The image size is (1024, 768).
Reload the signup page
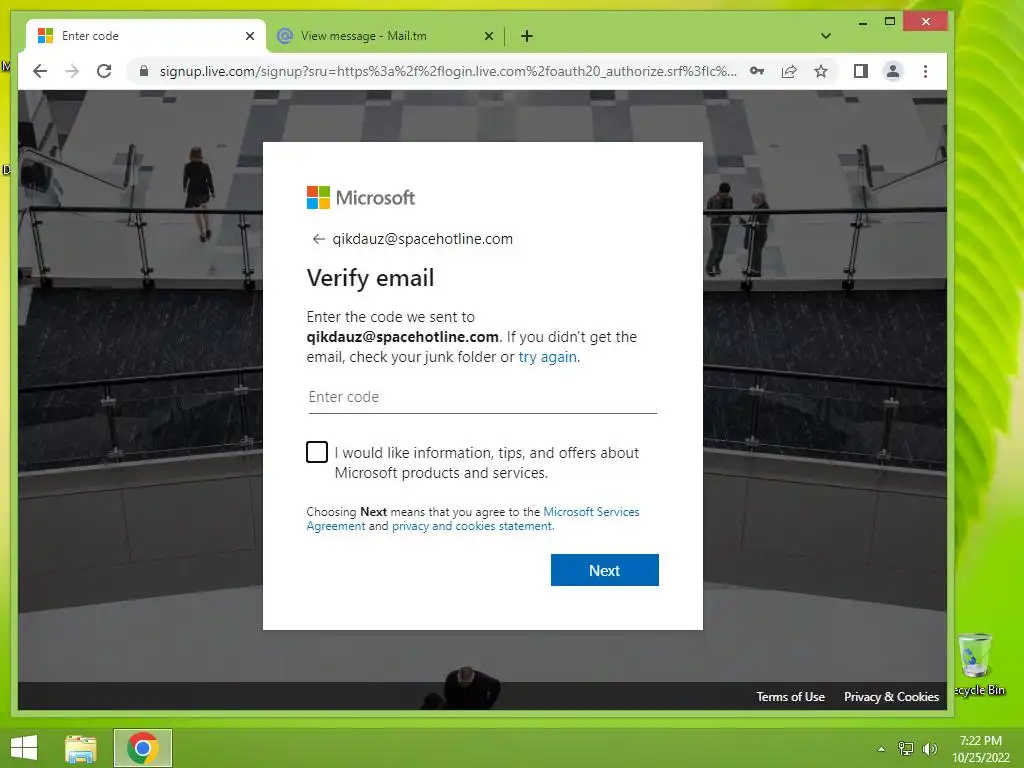coord(104,71)
